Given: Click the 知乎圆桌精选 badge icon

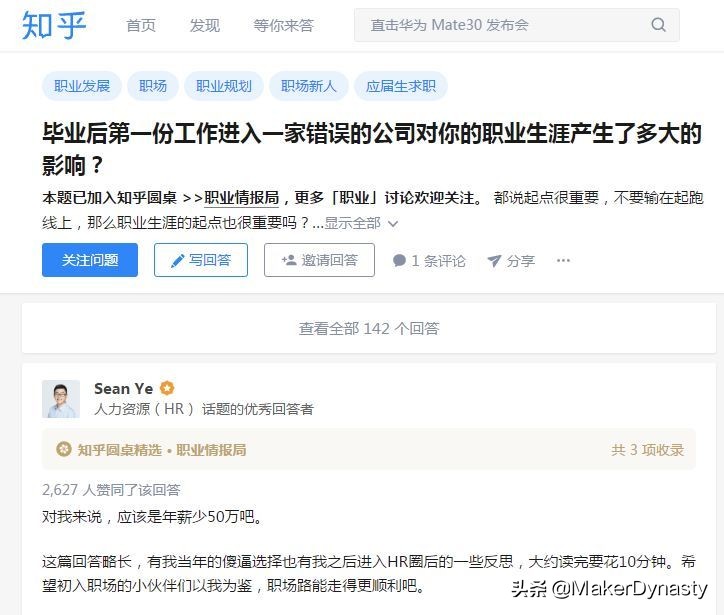Looking at the screenshot, I should pyautogui.click(x=63, y=449).
